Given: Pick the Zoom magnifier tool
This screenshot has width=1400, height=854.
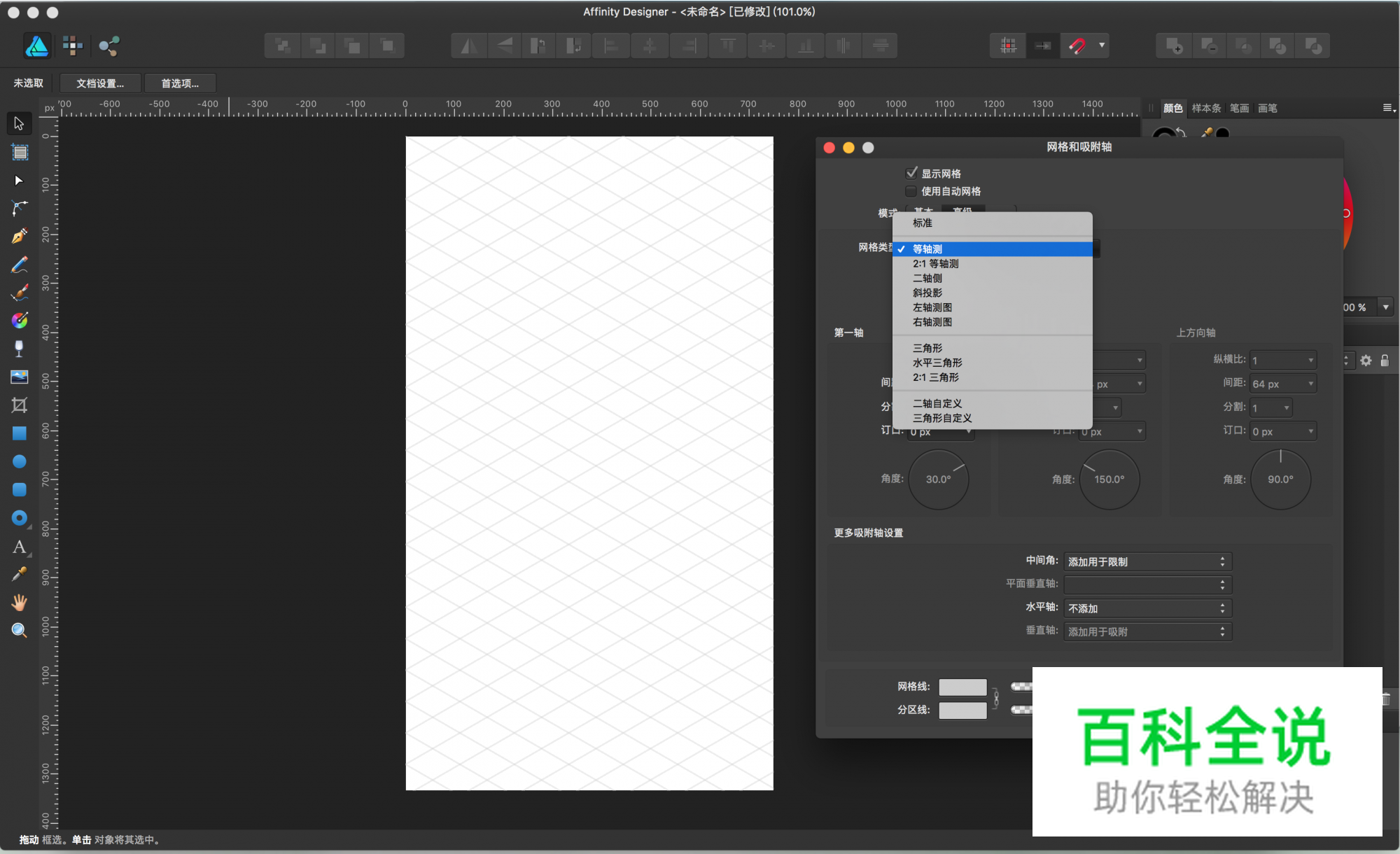Looking at the screenshot, I should 20,631.
